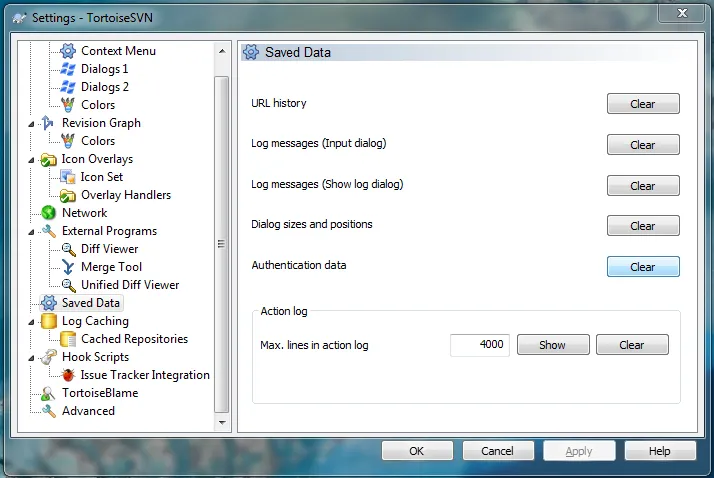Click the Help button
The width and height of the screenshot is (714, 478).
coord(660,451)
